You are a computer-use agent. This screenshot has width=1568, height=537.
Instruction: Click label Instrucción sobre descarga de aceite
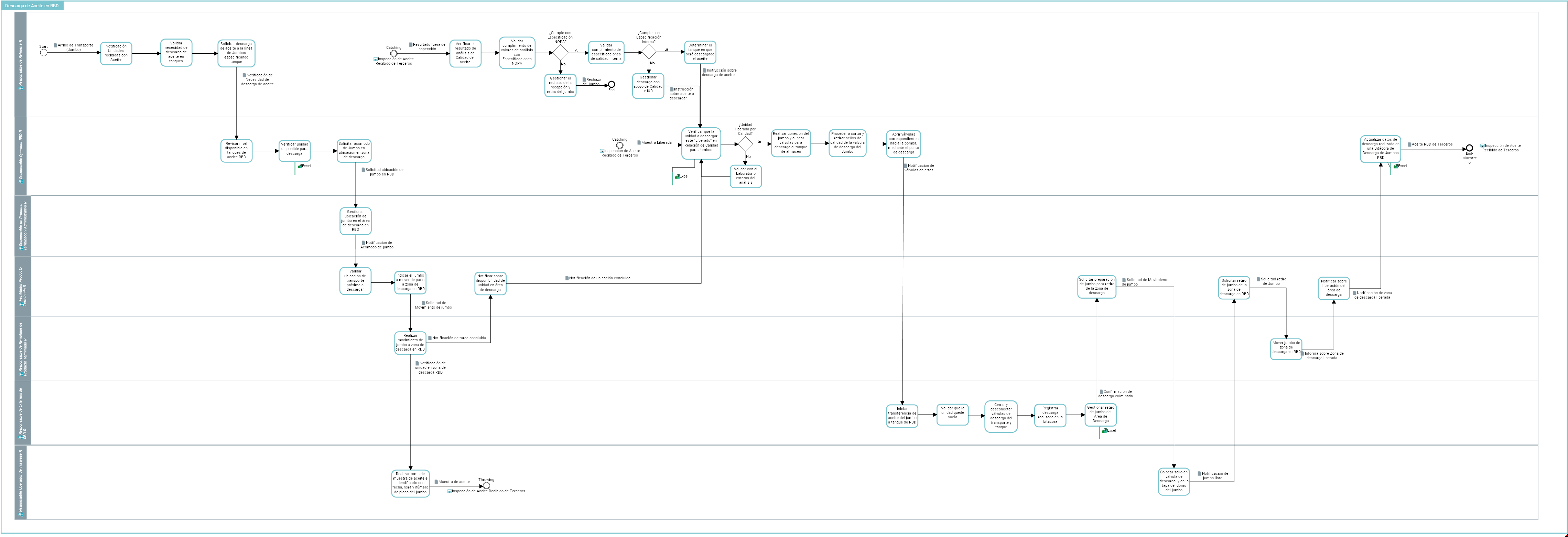pyautogui.click(x=720, y=73)
